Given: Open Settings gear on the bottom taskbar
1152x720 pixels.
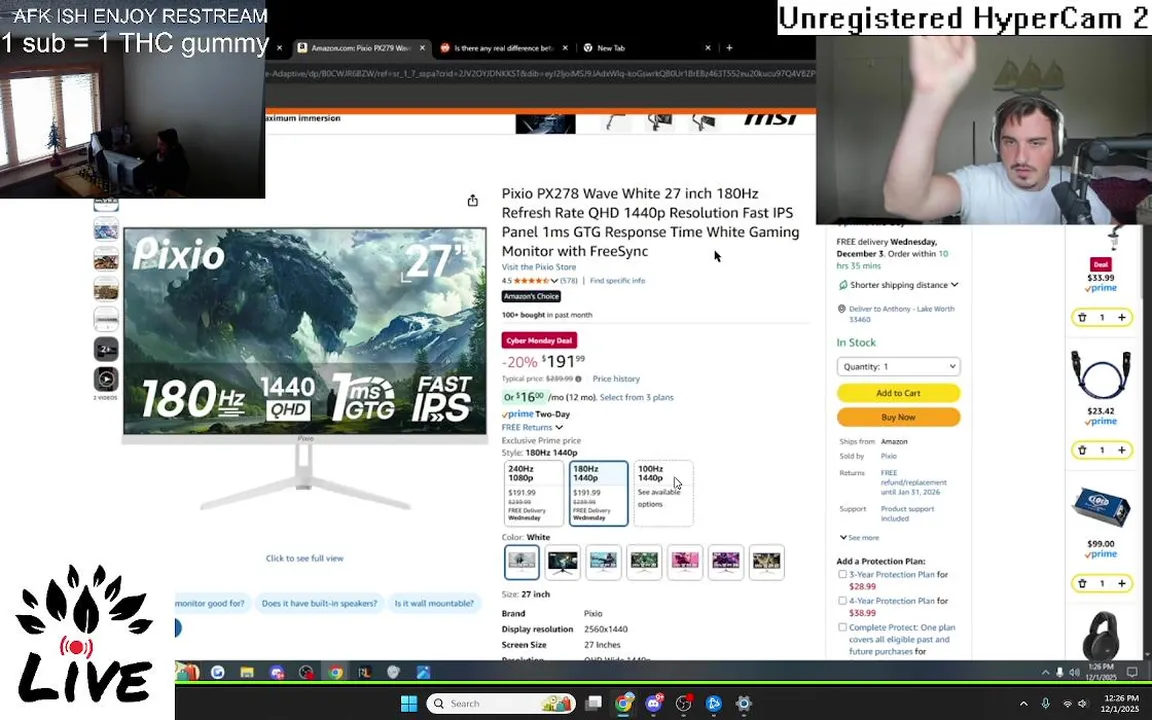Looking at the screenshot, I should (x=744, y=703).
